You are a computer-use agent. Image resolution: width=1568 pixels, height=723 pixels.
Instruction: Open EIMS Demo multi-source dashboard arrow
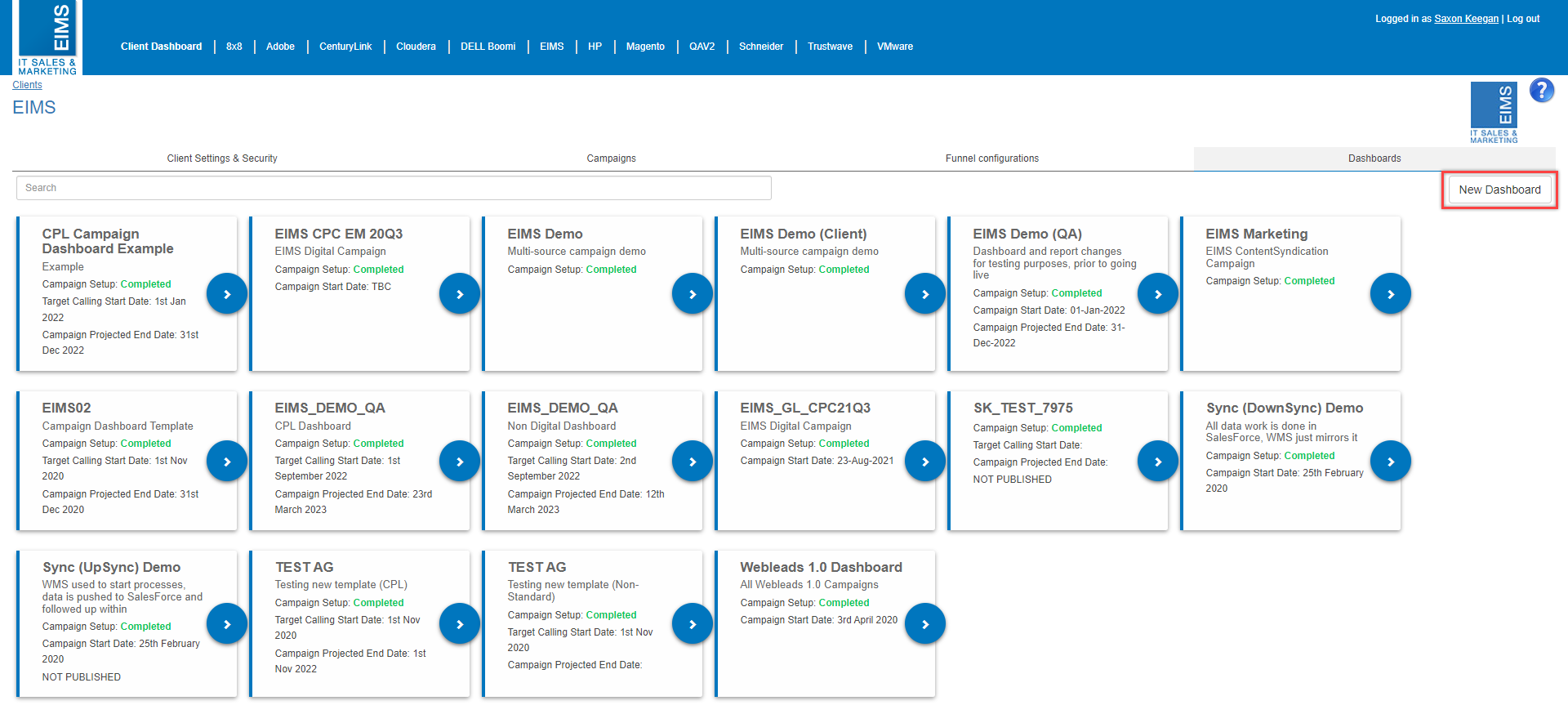point(693,294)
